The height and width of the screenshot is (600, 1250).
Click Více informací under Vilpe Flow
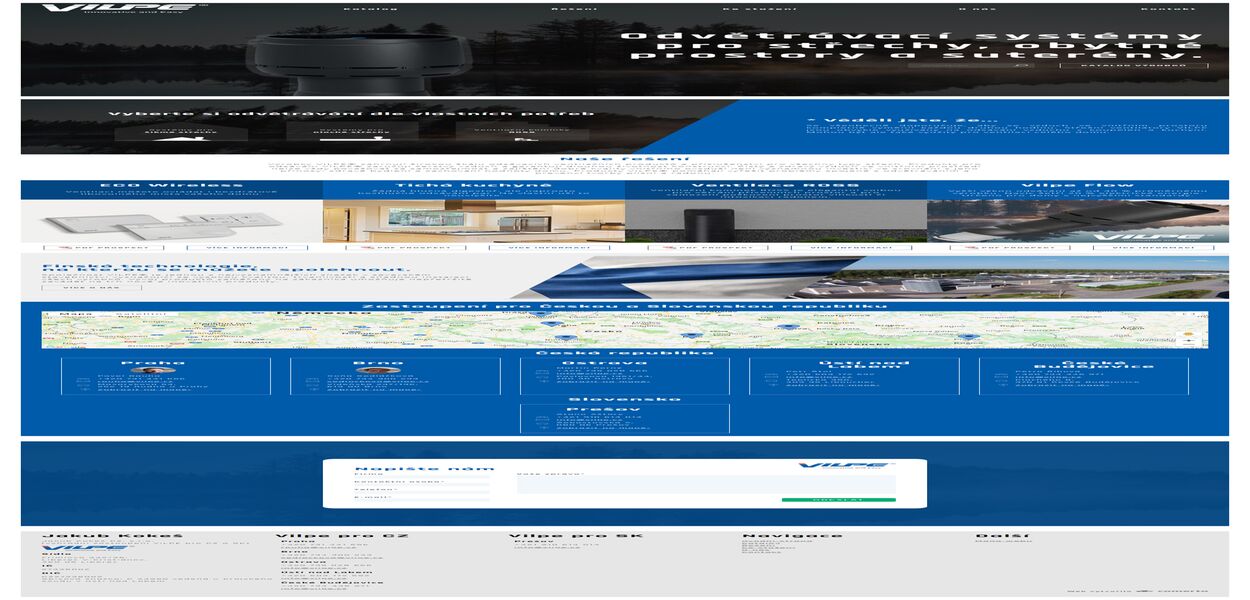pos(1154,247)
